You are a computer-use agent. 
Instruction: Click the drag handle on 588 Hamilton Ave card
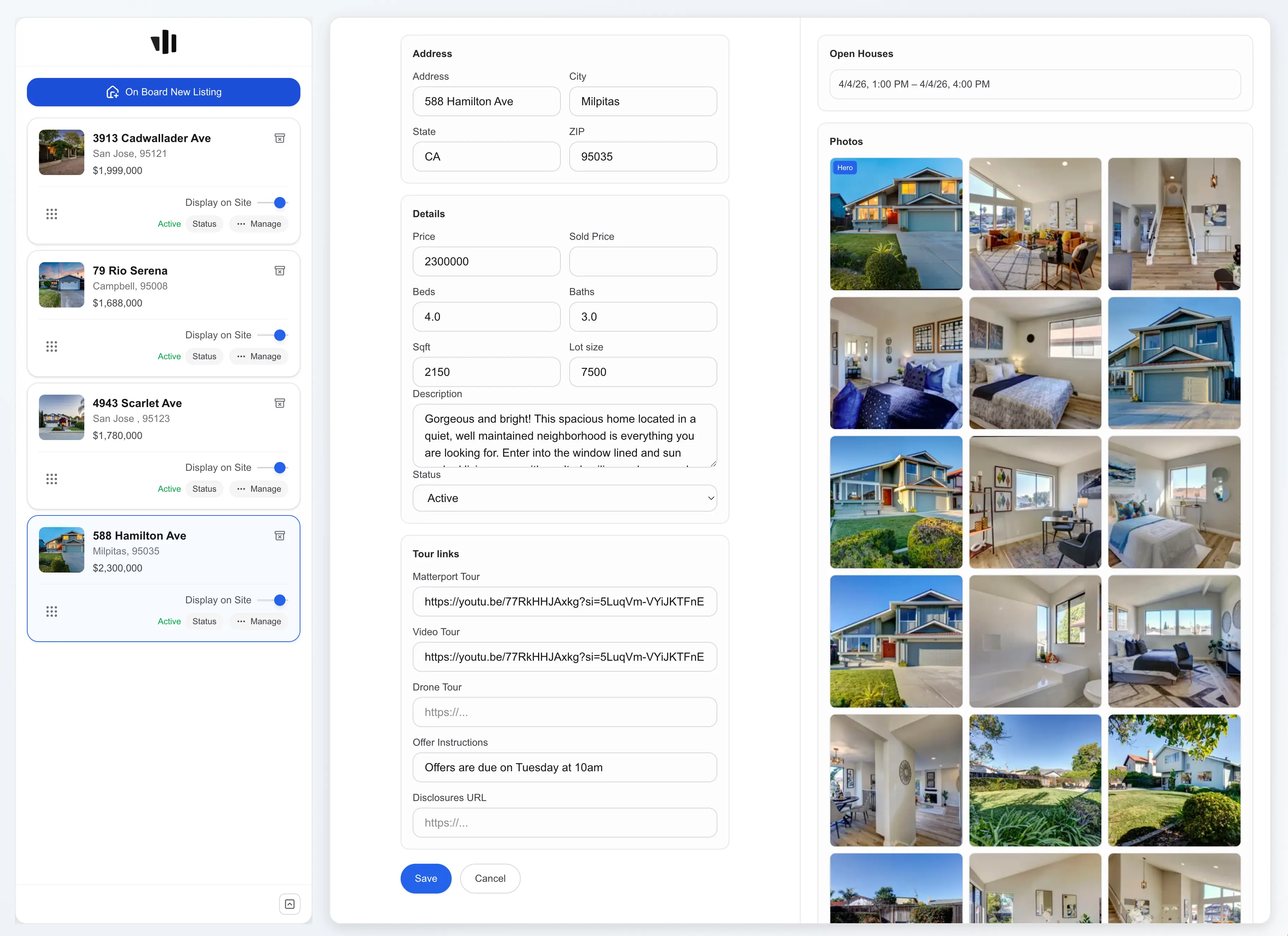[x=52, y=611]
